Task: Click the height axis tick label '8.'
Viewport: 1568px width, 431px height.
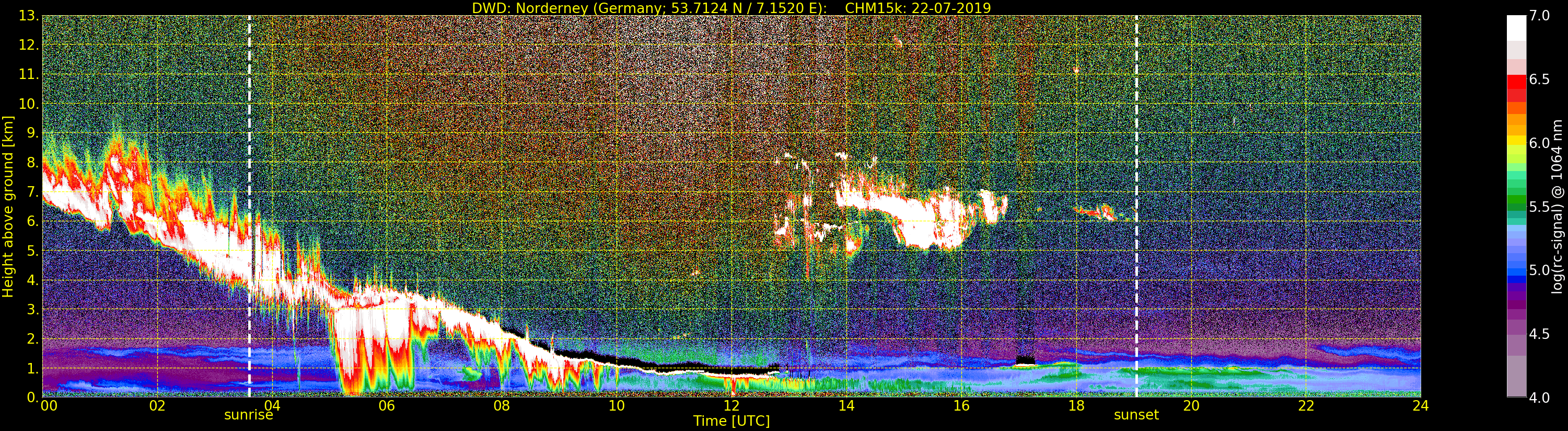Action: (33, 163)
